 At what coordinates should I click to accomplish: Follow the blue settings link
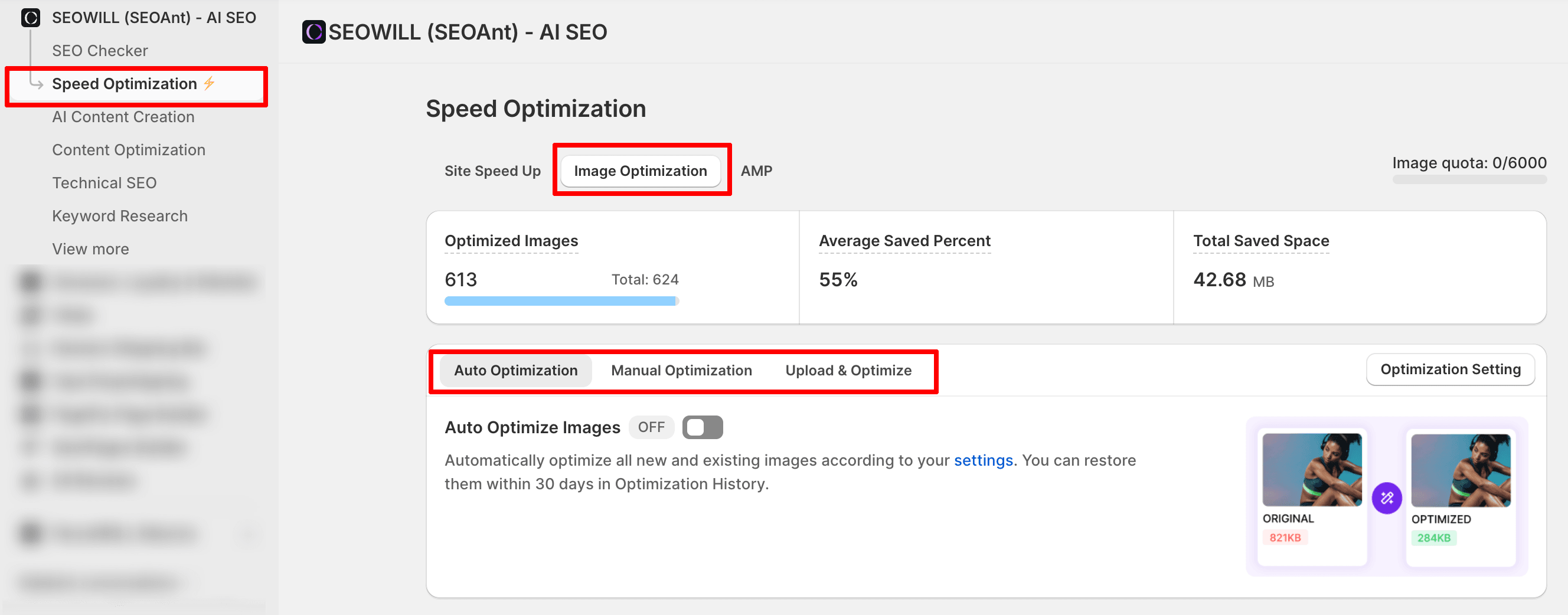tap(982, 460)
